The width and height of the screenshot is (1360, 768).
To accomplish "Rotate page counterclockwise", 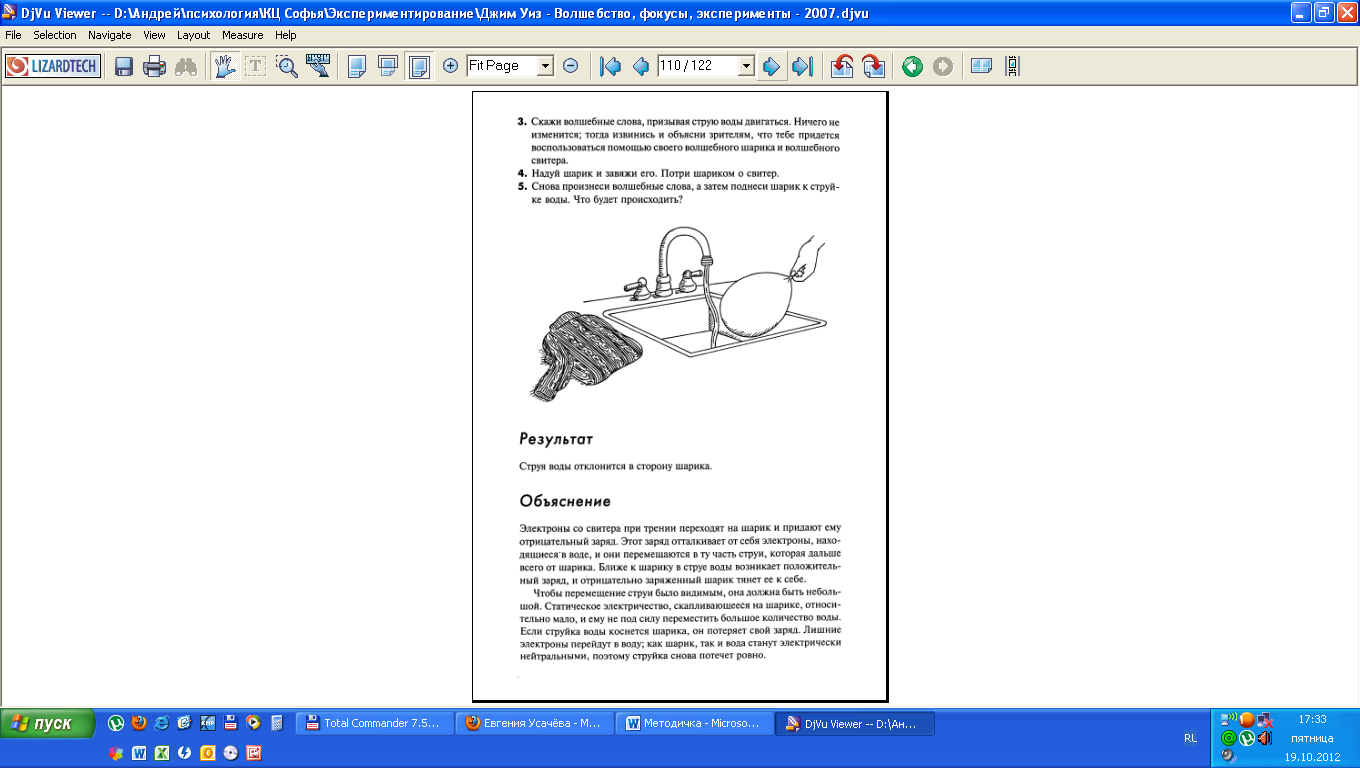I will point(843,66).
